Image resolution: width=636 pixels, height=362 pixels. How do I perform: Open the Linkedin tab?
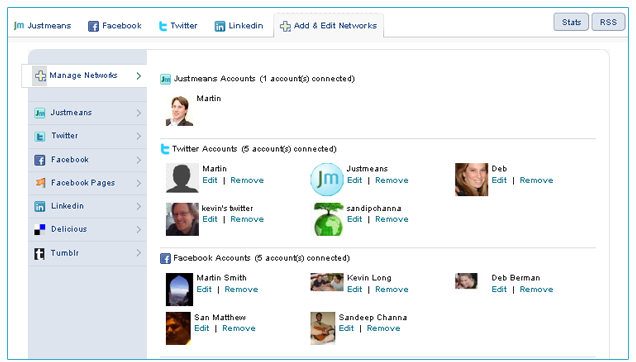[x=239, y=26]
